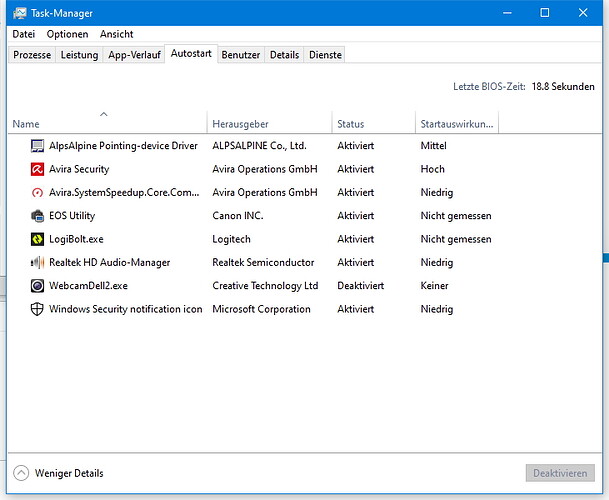Switch to the Benutzer tab
609x500 pixels.
pos(241,55)
